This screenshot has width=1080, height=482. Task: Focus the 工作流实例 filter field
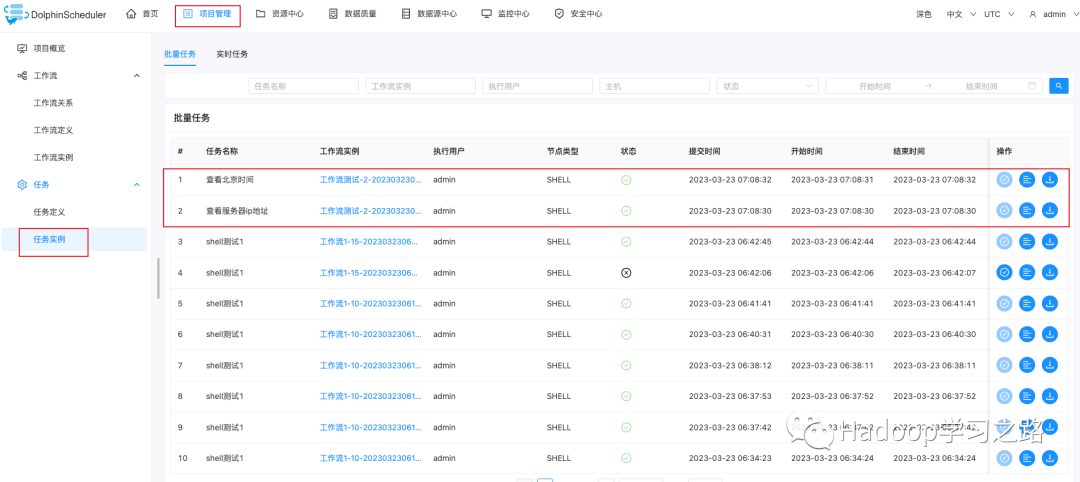[420, 86]
